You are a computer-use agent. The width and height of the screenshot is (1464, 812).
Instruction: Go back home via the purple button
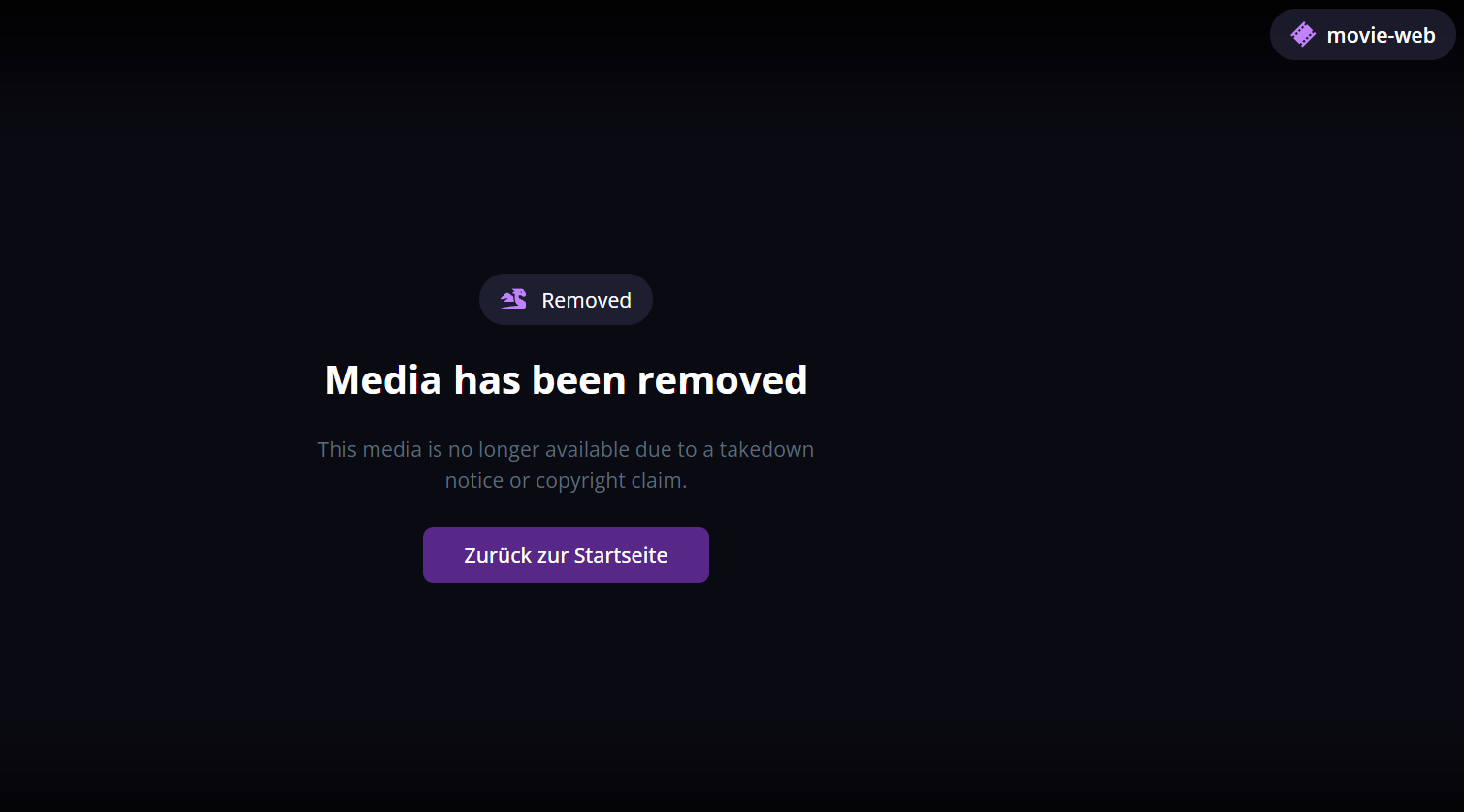(x=566, y=555)
